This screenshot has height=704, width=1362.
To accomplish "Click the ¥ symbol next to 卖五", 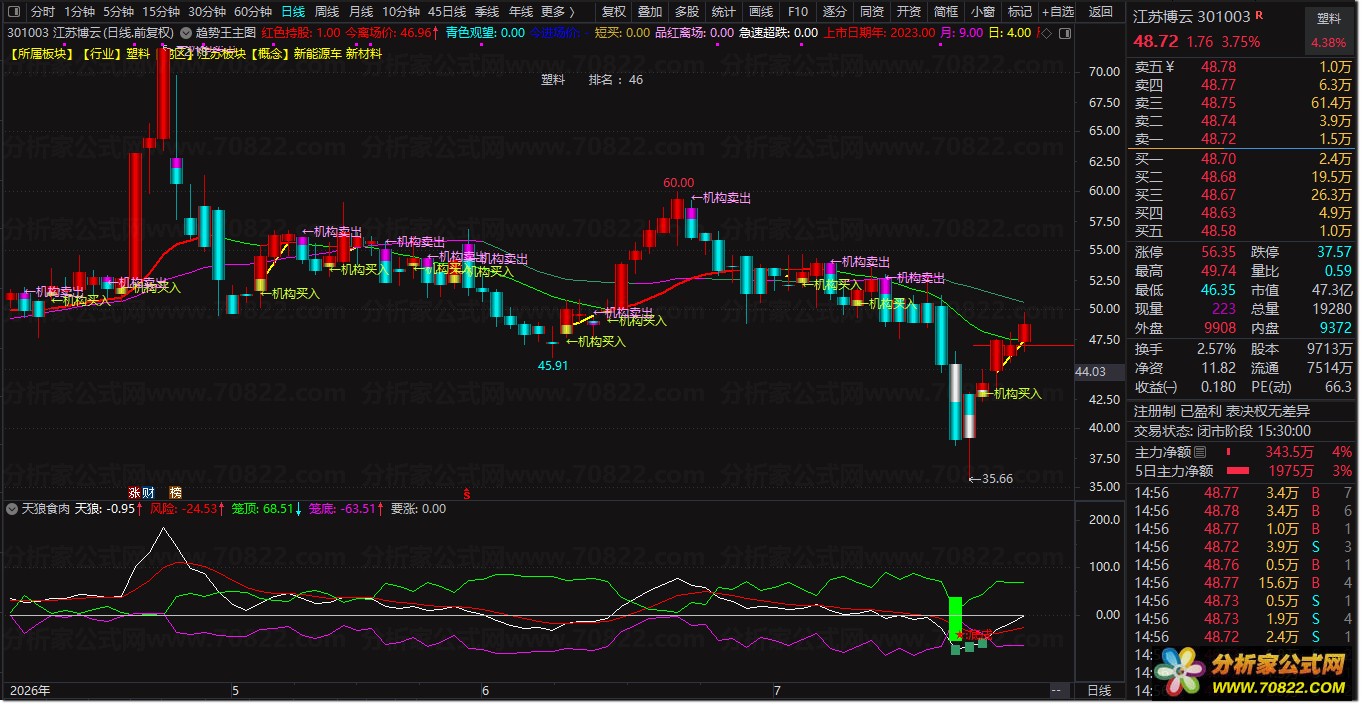I will [x=1170, y=67].
